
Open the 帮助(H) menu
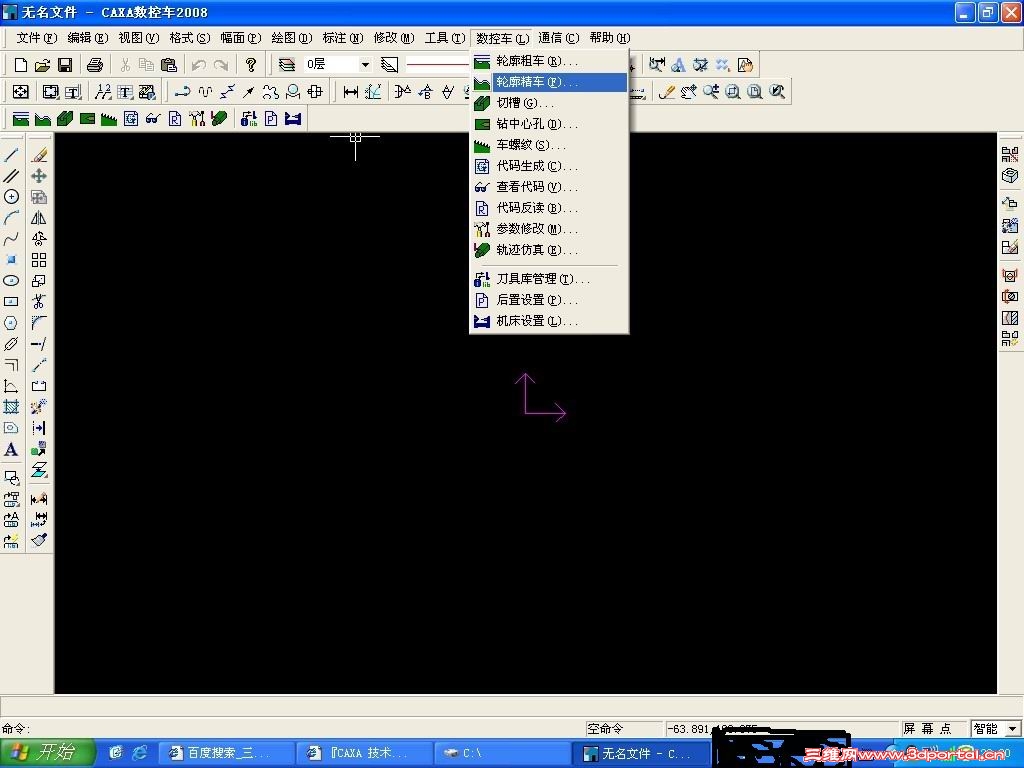point(609,38)
